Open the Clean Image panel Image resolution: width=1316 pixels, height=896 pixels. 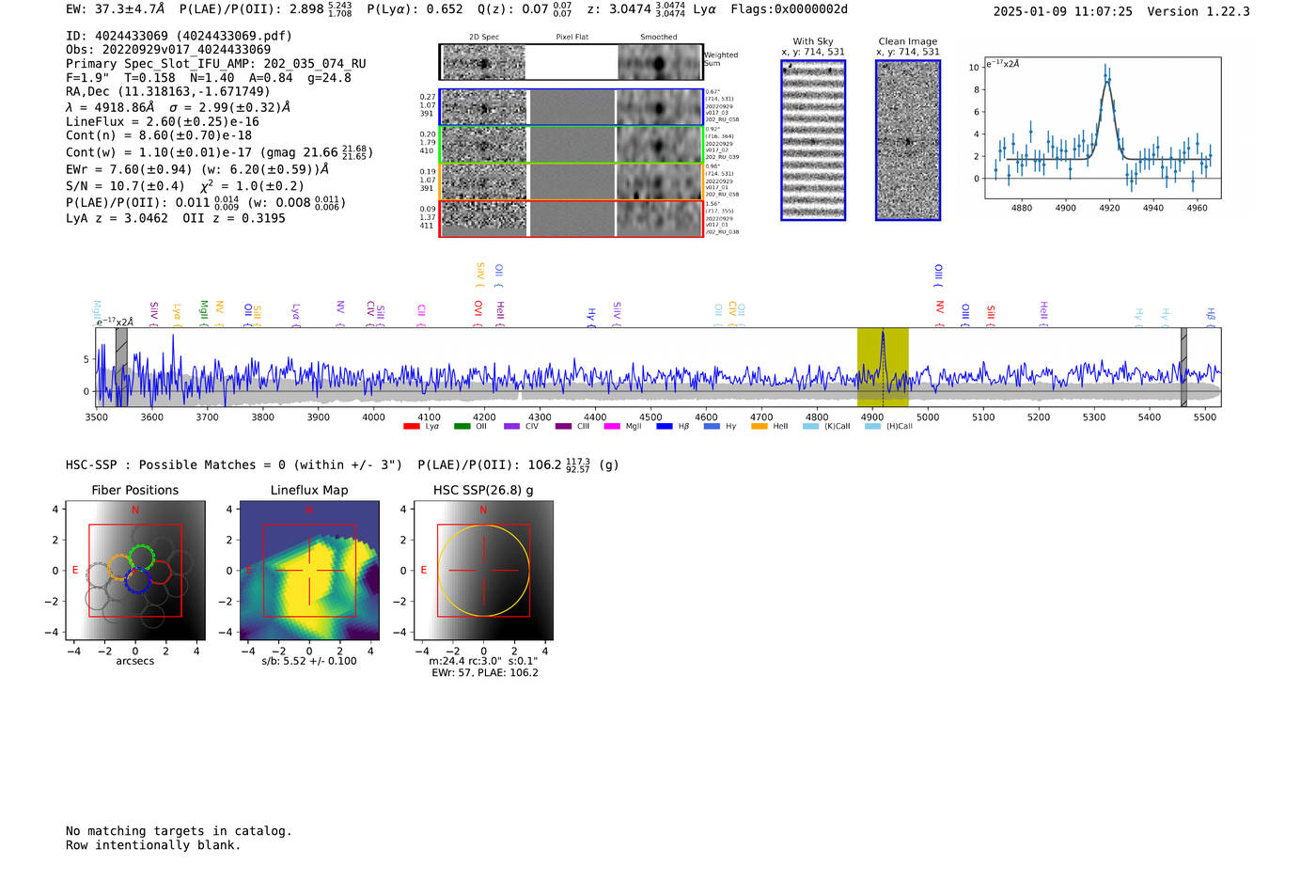pos(908,140)
